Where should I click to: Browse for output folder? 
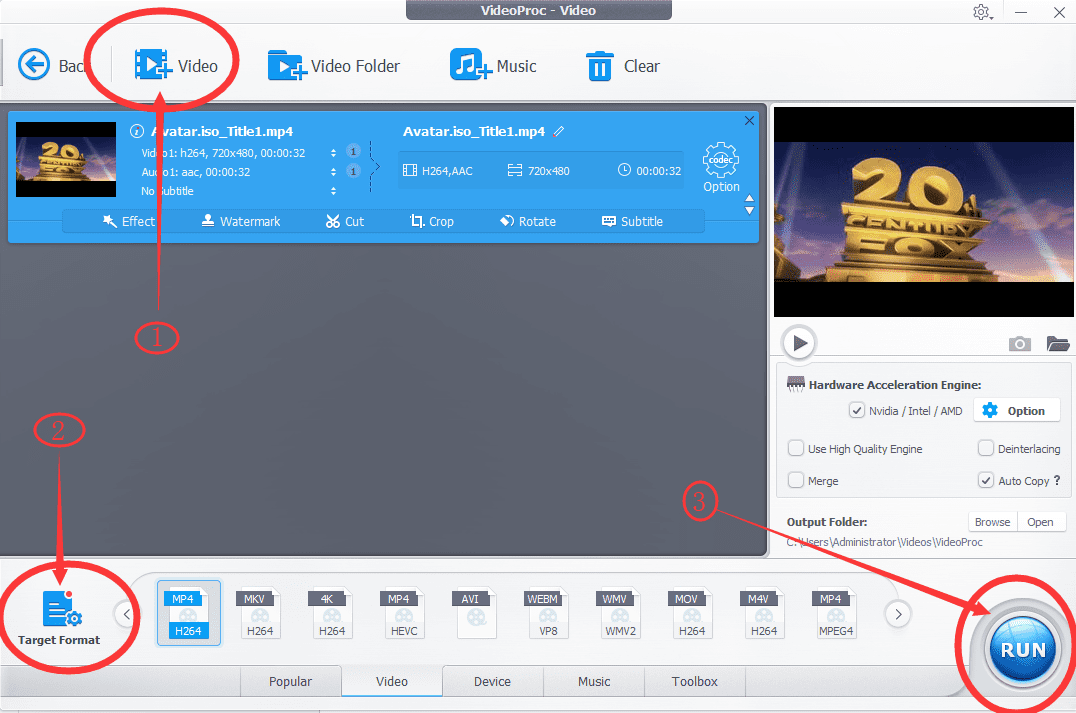(x=992, y=522)
